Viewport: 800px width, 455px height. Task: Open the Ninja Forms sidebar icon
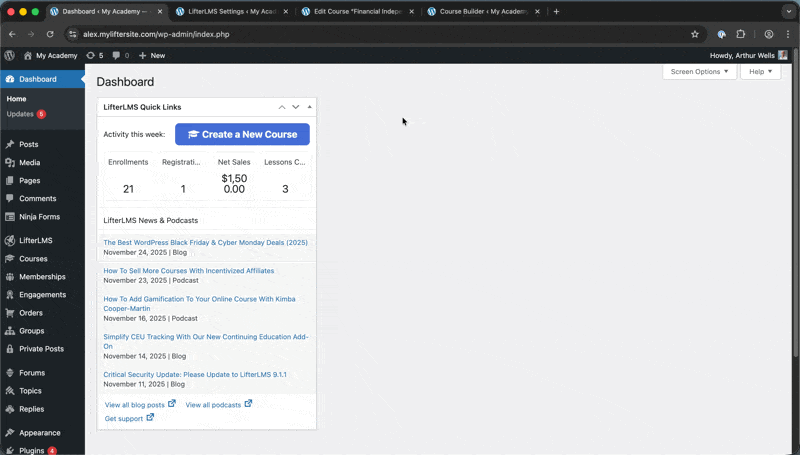pos(10,217)
